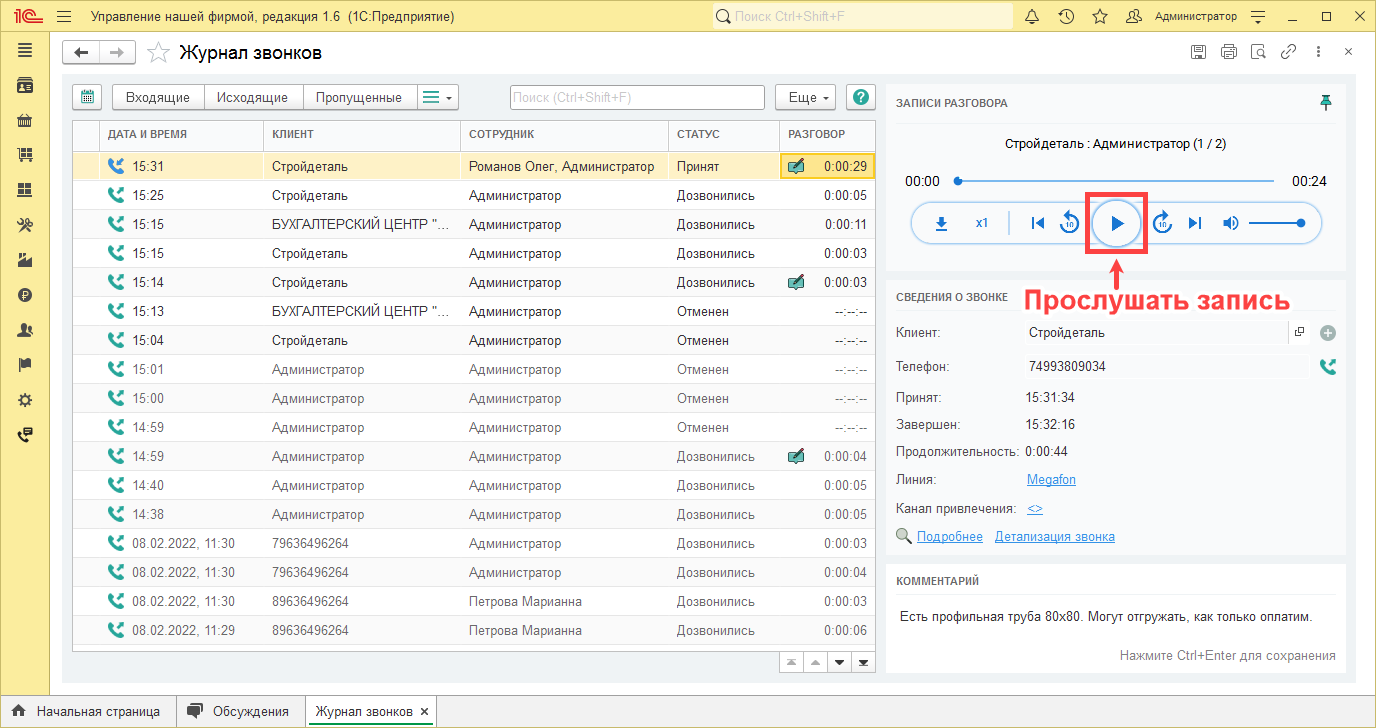Add new client with plus icon

(x=1328, y=333)
